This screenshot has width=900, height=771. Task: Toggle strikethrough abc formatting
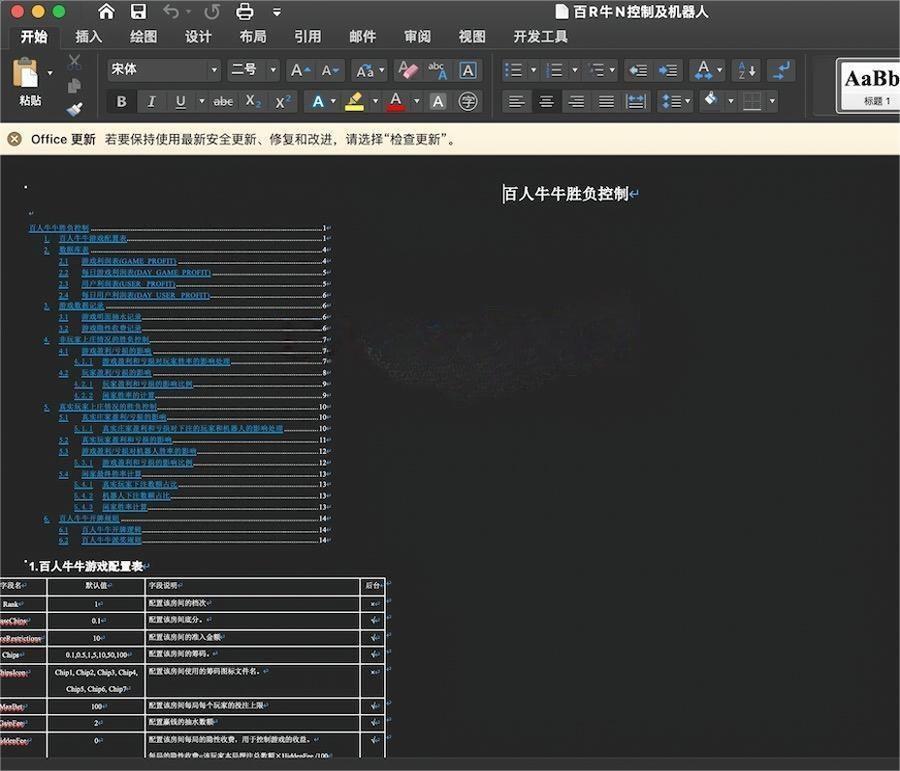[223, 102]
